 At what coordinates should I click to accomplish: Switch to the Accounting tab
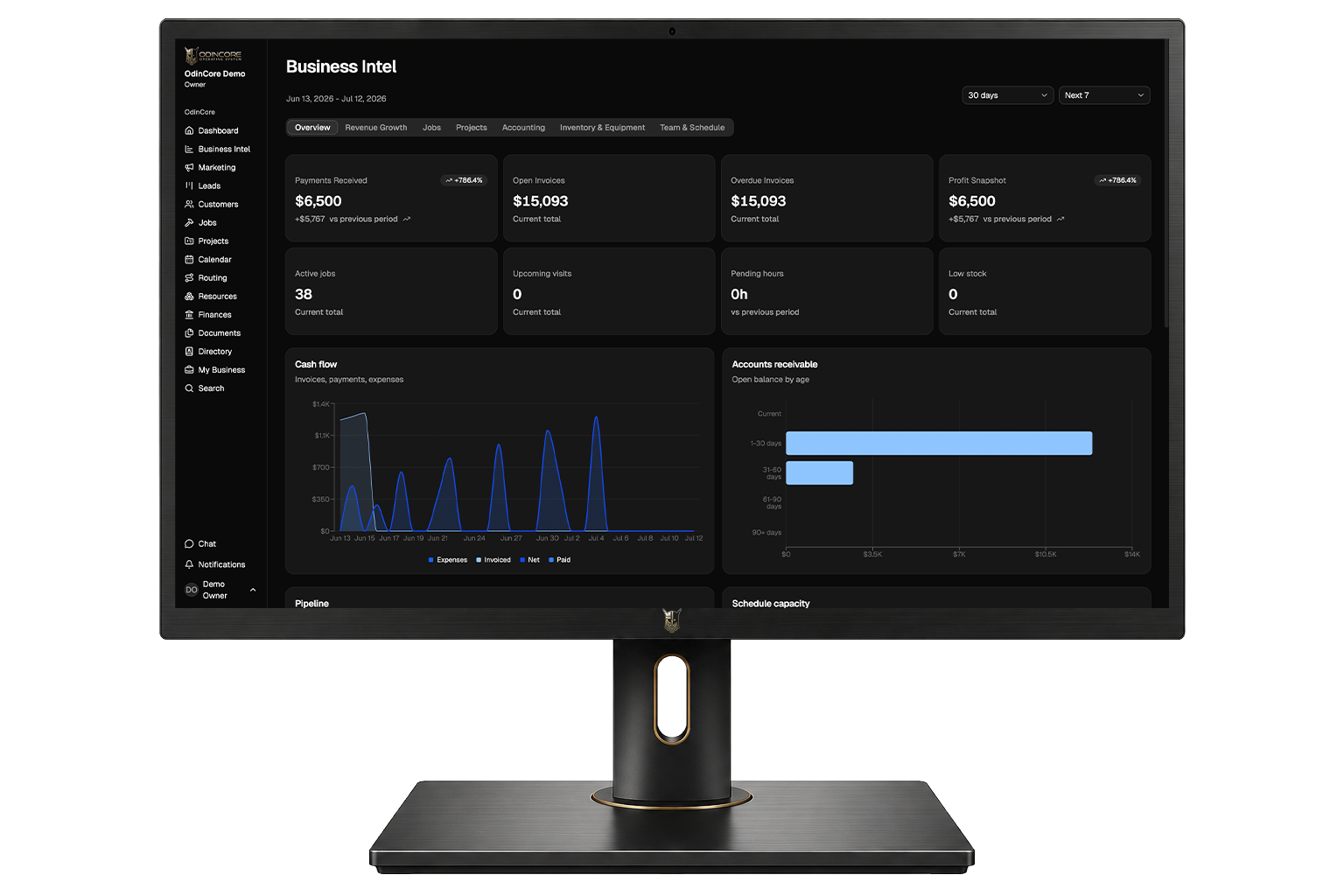click(x=523, y=128)
